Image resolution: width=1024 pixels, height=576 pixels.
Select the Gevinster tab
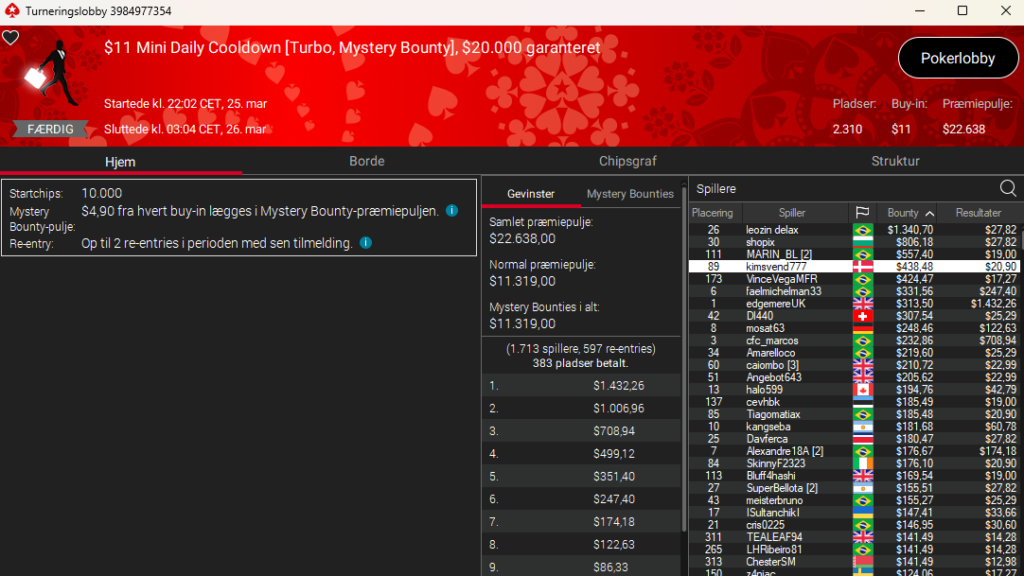[x=531, y=194]
